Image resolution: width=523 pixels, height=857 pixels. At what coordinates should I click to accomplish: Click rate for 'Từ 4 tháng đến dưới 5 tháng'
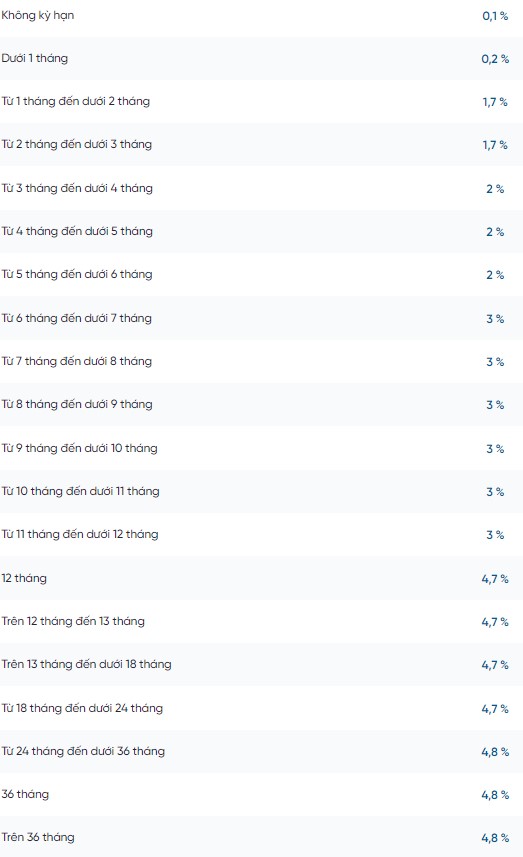(495, 232)
